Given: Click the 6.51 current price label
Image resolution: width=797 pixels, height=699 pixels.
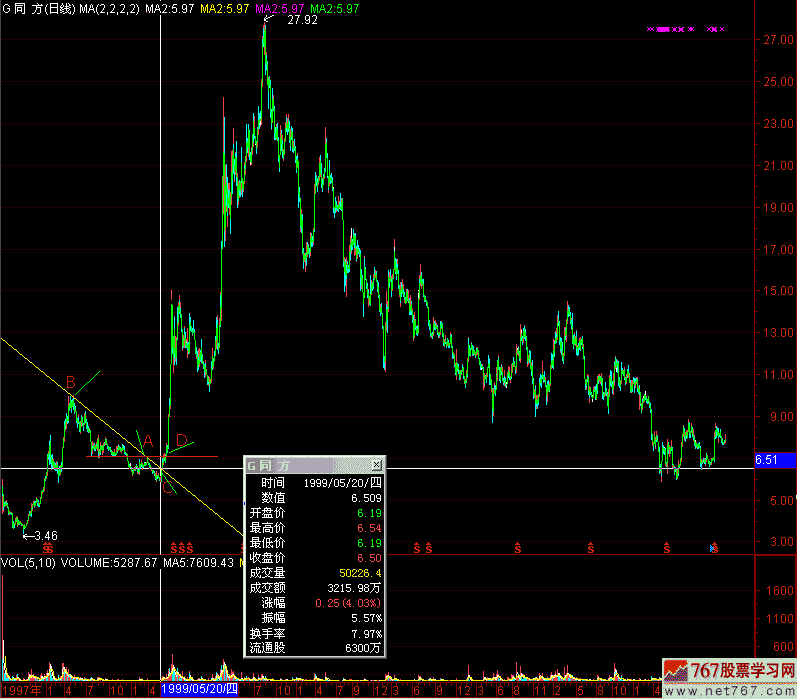Looking at the screenshot, I should point(767,460).
